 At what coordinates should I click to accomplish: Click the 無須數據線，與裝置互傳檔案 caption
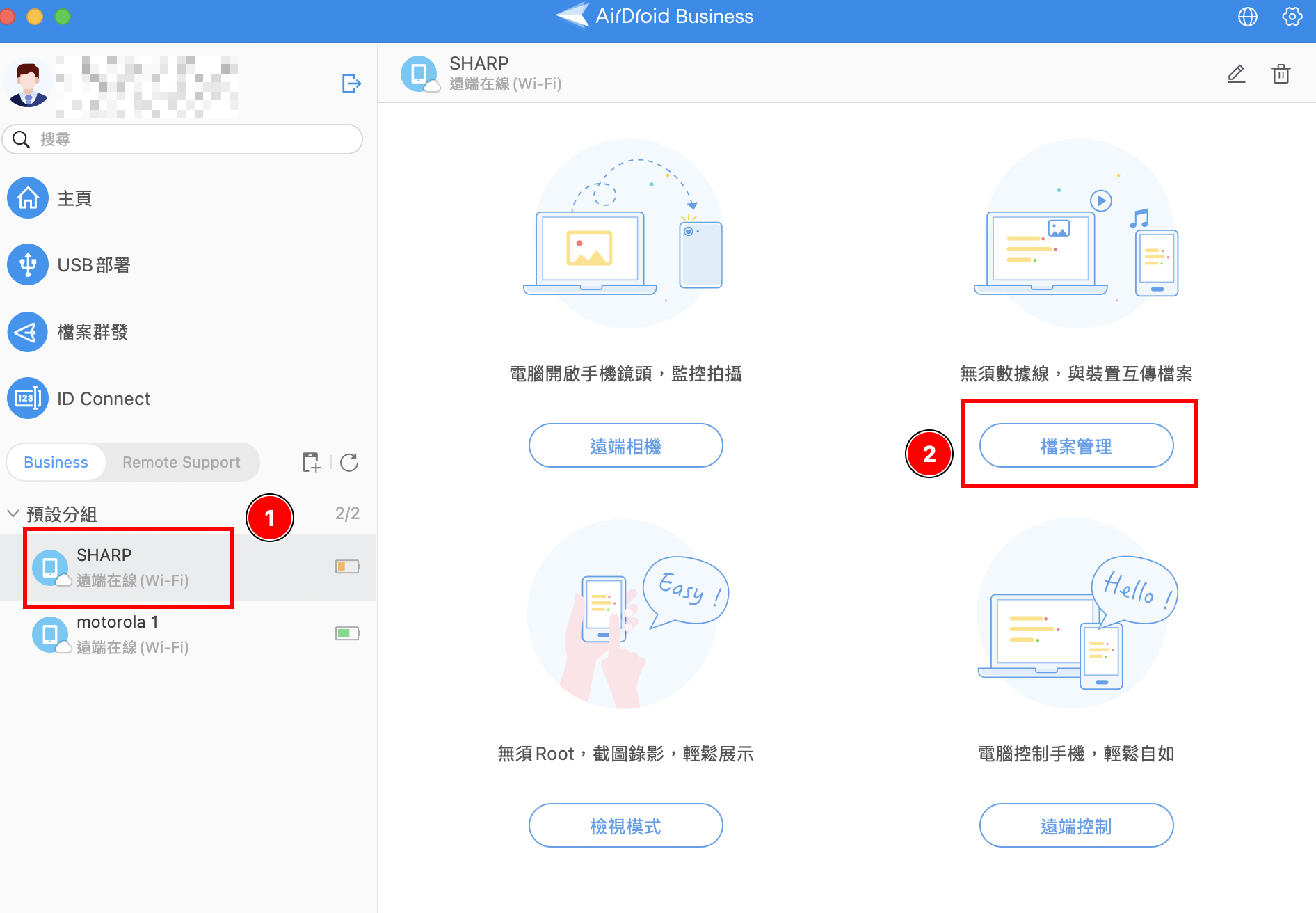coord(1076,374)
